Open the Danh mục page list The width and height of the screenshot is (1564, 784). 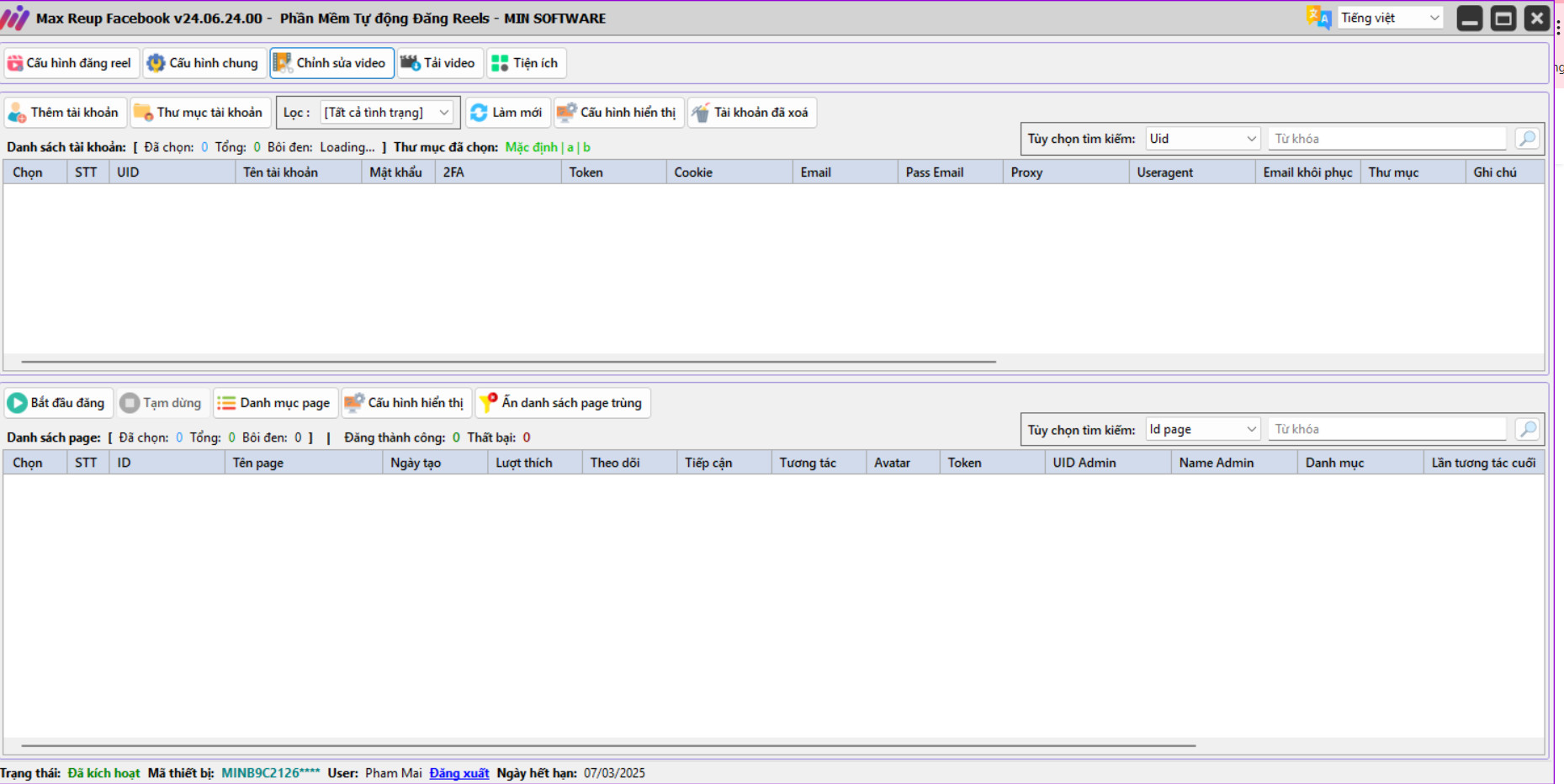275,403
